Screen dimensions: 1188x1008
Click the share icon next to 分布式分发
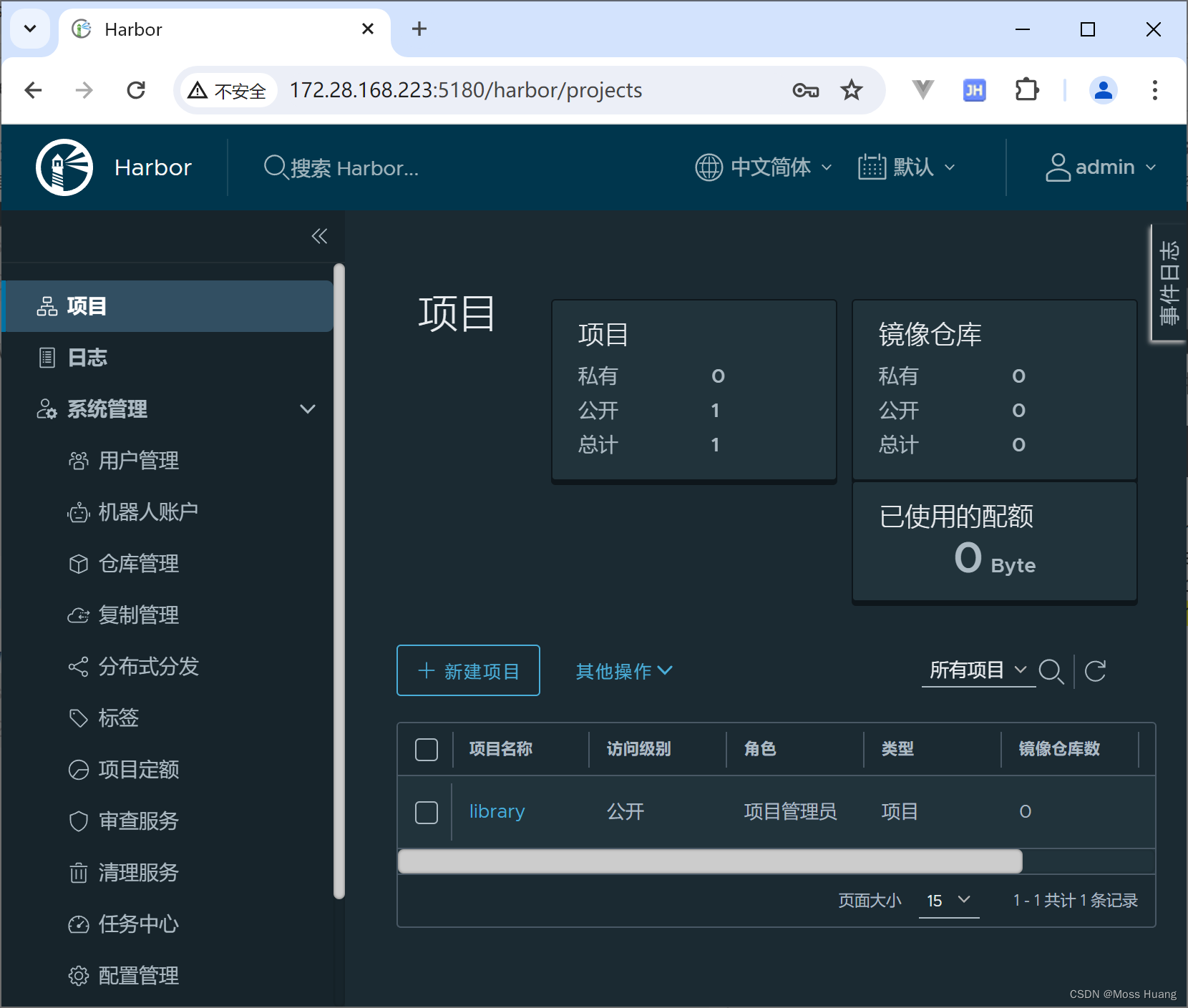pos(79,667)
